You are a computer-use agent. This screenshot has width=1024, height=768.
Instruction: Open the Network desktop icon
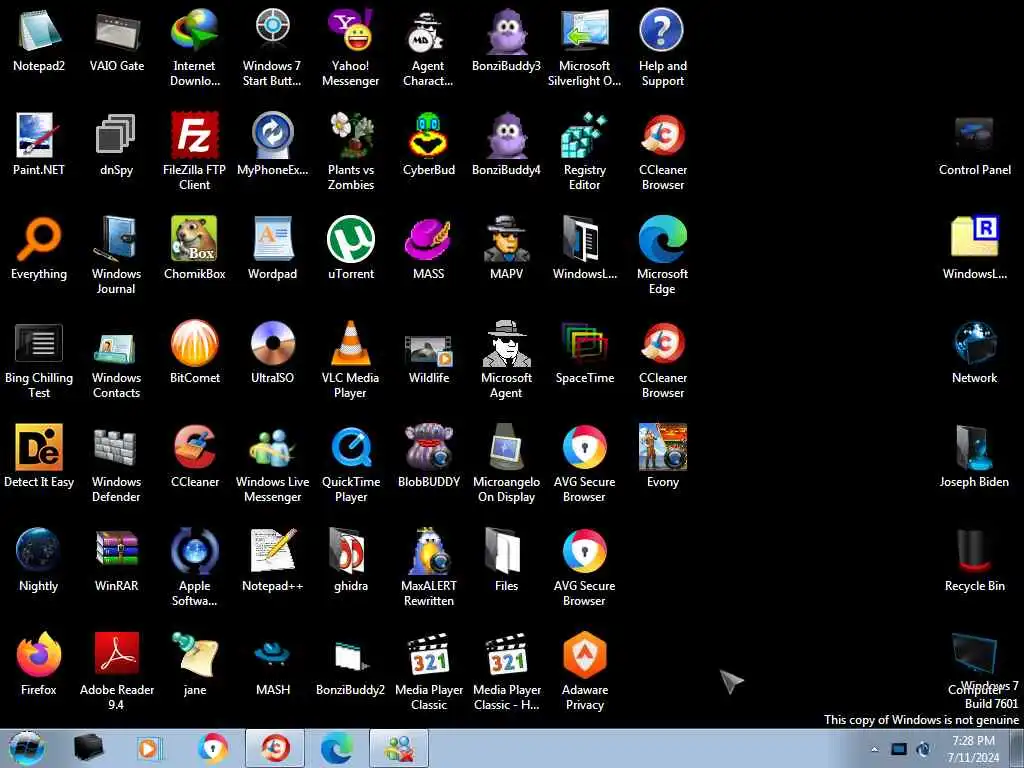974,352
